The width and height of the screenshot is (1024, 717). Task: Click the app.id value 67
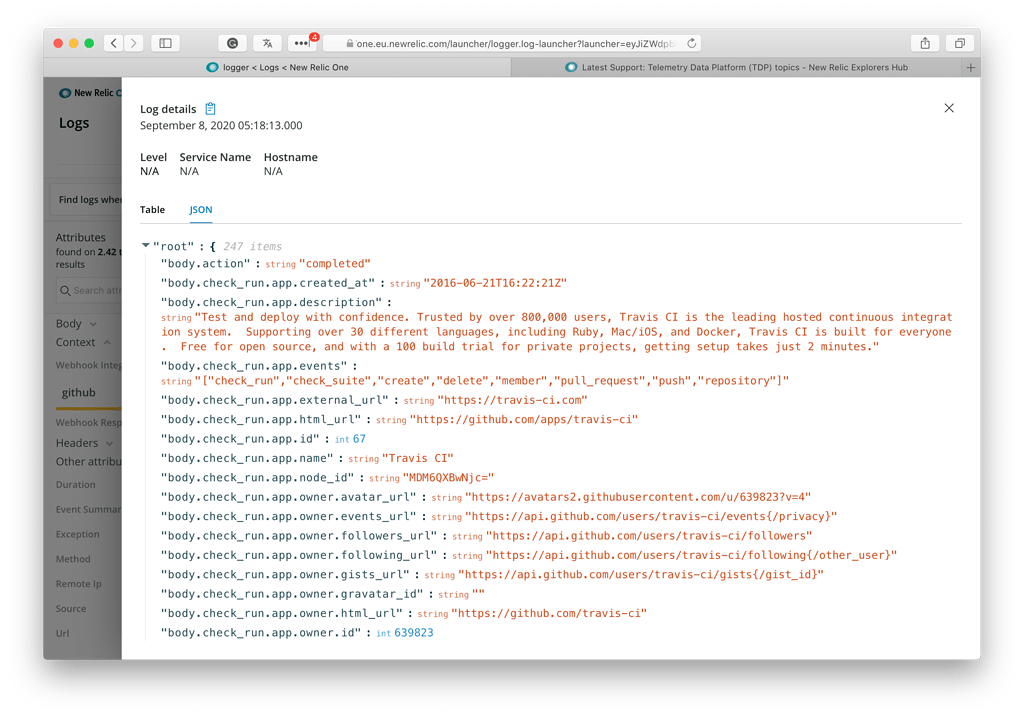[x=359, y=439]
